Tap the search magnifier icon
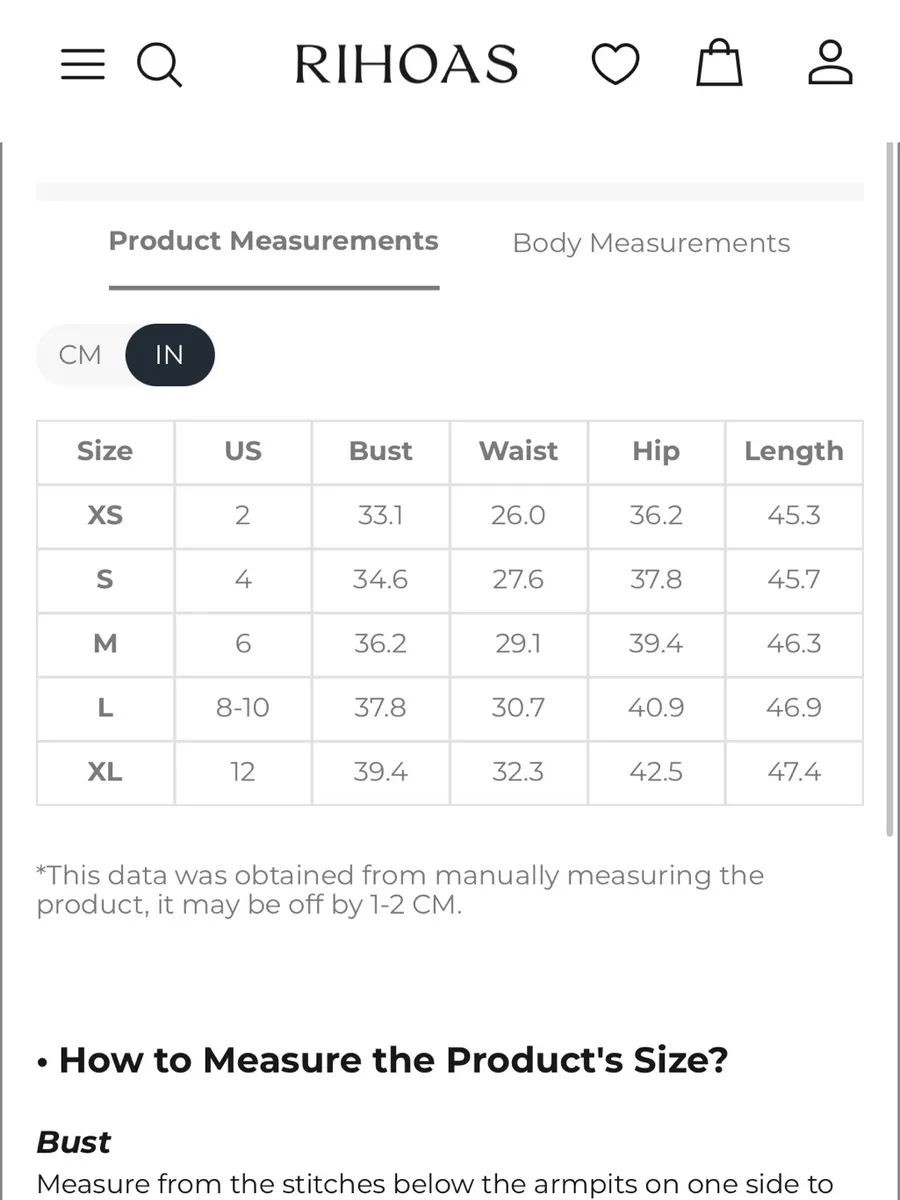The width and height of the screenshot is (900, 1200). 159,65
